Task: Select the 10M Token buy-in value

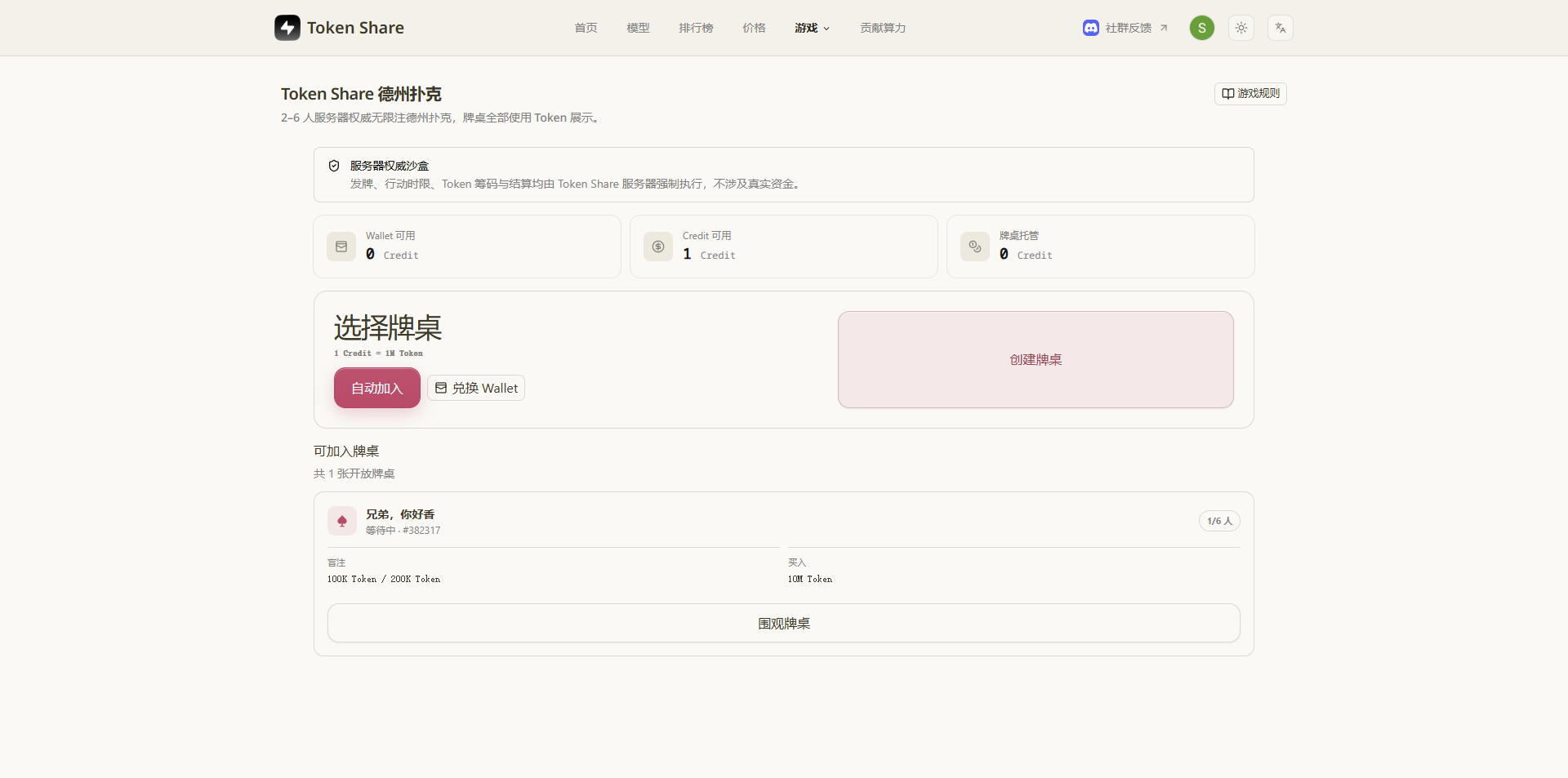Action: point(810,579)
